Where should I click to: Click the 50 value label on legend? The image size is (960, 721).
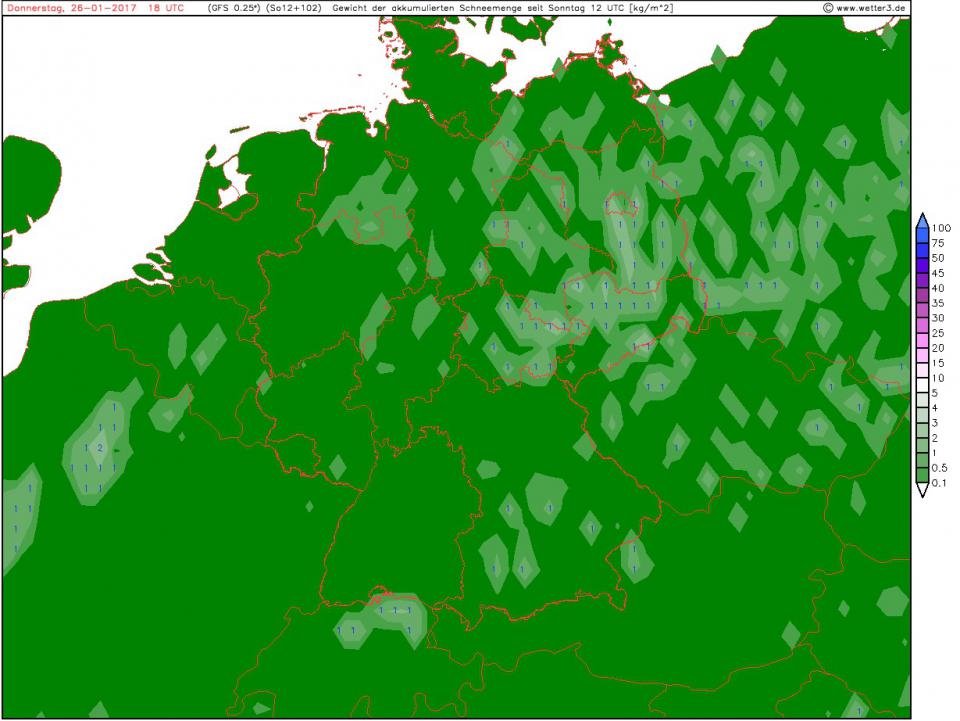[937, 258]
